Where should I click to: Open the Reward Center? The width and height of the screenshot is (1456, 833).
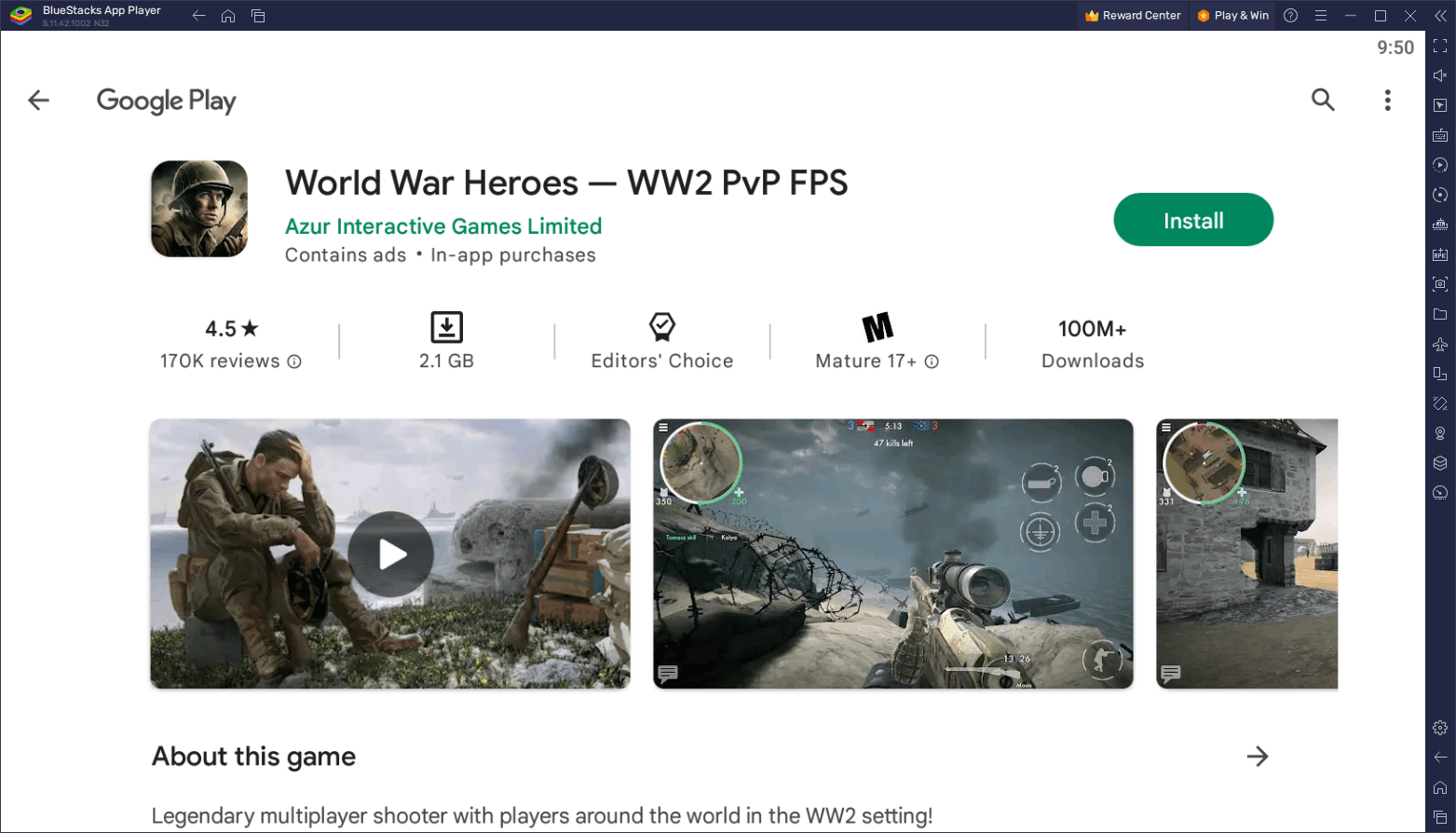pos(1133,16)
